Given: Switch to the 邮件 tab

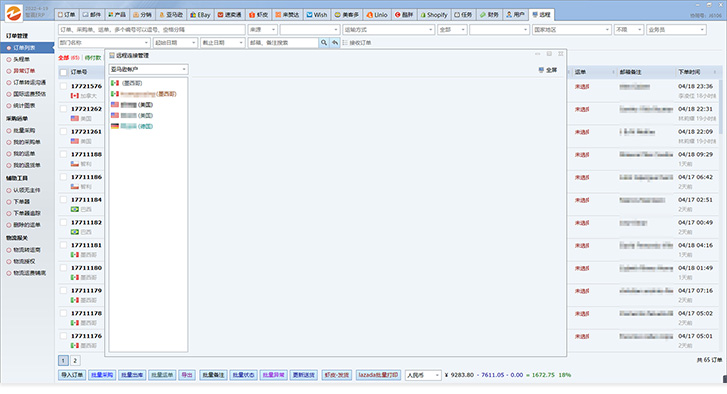Looking at the screenshot, I should tap(92, 15).
